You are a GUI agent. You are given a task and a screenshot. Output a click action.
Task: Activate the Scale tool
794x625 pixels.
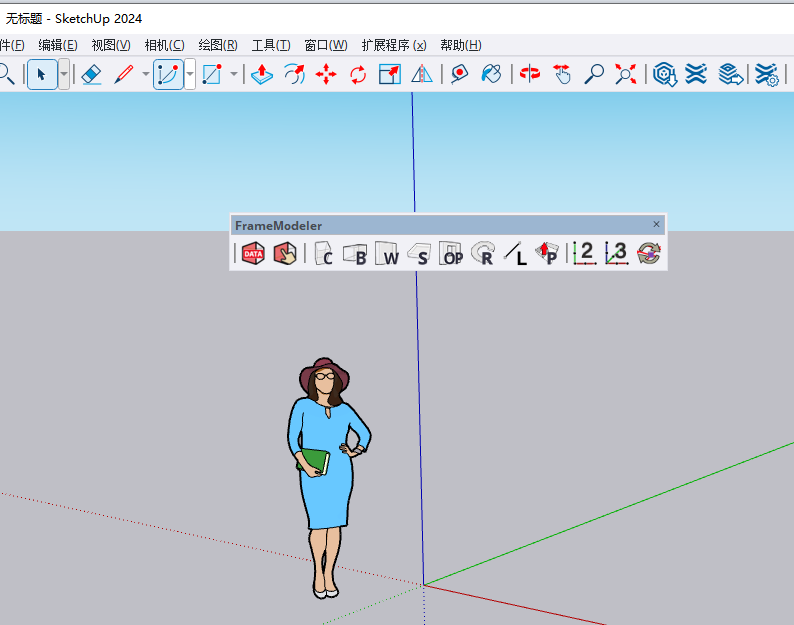(390, 74)
